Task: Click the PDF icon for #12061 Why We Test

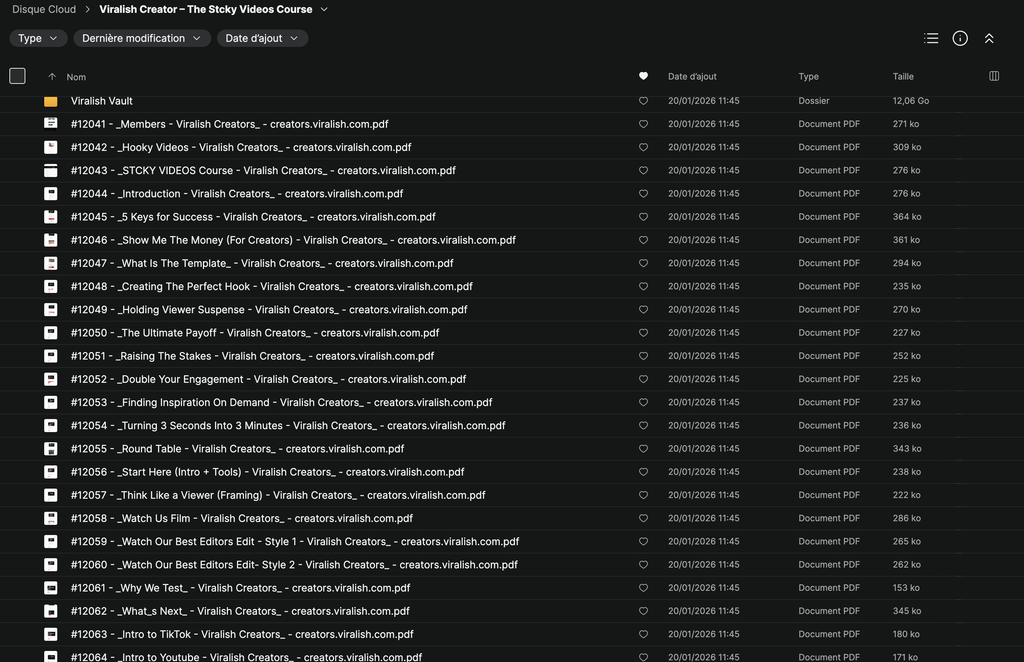Action: [50, 588]
